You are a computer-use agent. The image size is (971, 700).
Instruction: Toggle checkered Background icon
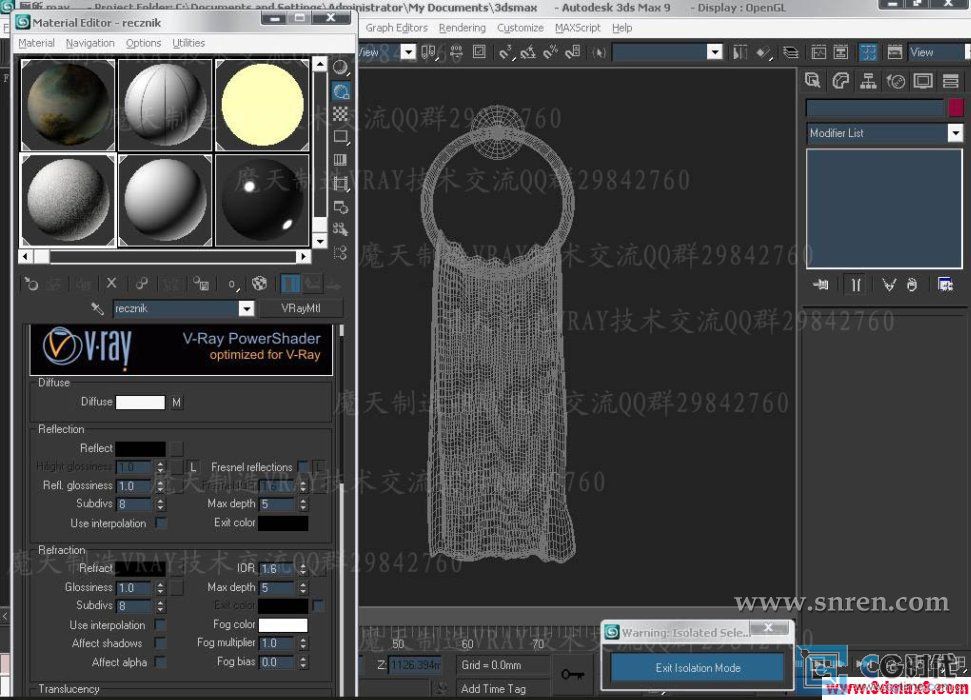point(340,114)
